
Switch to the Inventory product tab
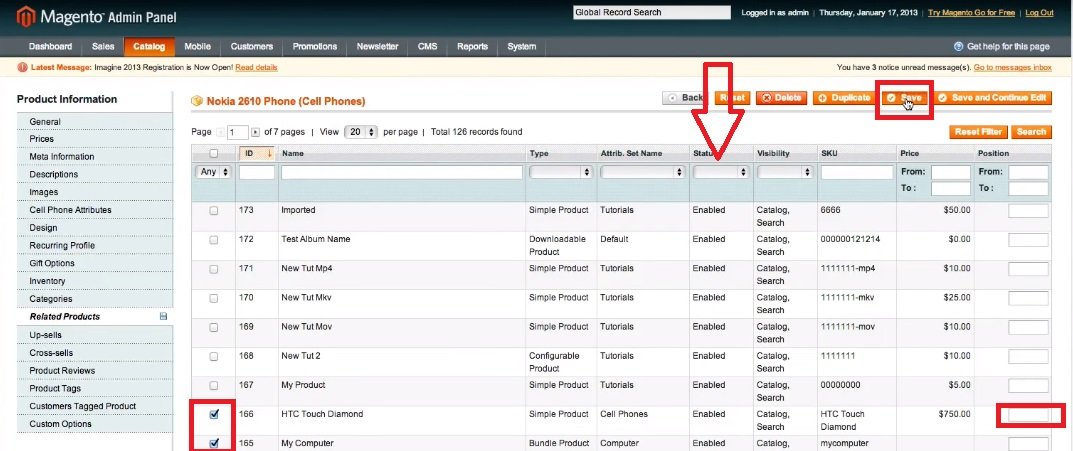pos(95,281)
